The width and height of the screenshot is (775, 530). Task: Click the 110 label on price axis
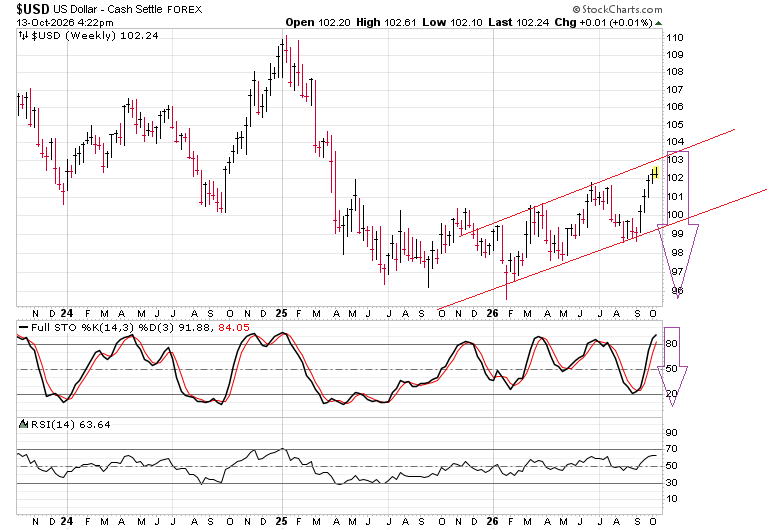pos(675,38)
